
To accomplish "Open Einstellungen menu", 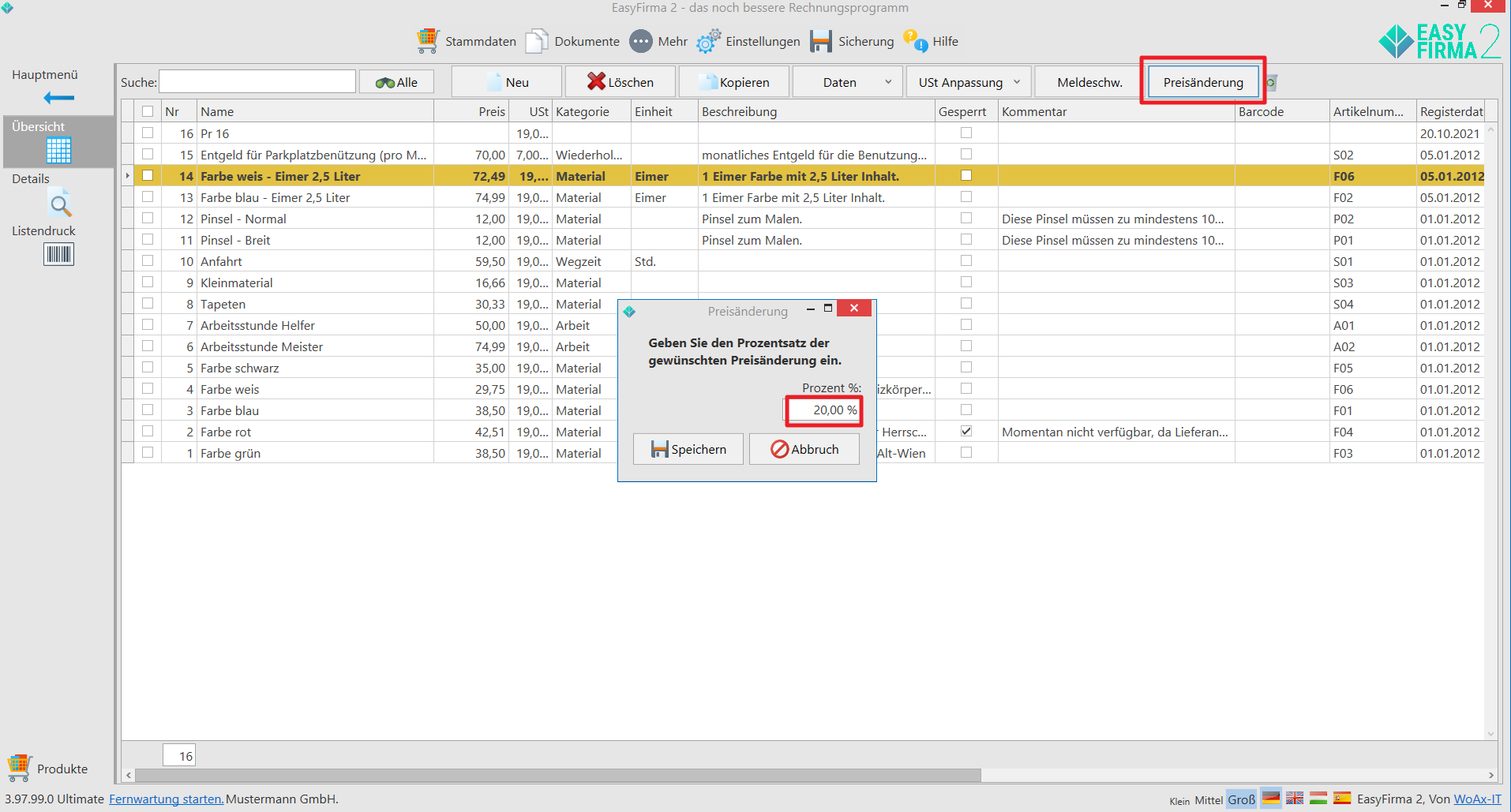I will click(763, 41).
